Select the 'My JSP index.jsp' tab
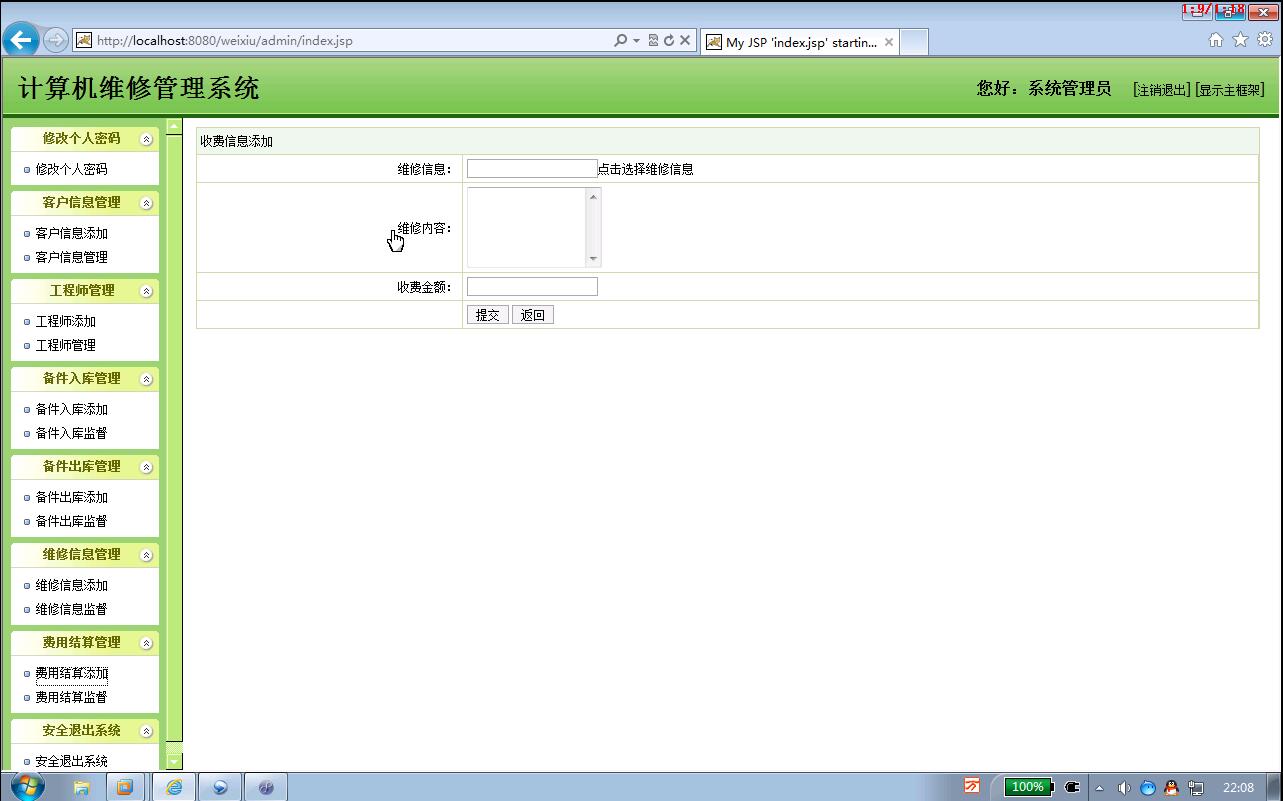 click(799, 42)
